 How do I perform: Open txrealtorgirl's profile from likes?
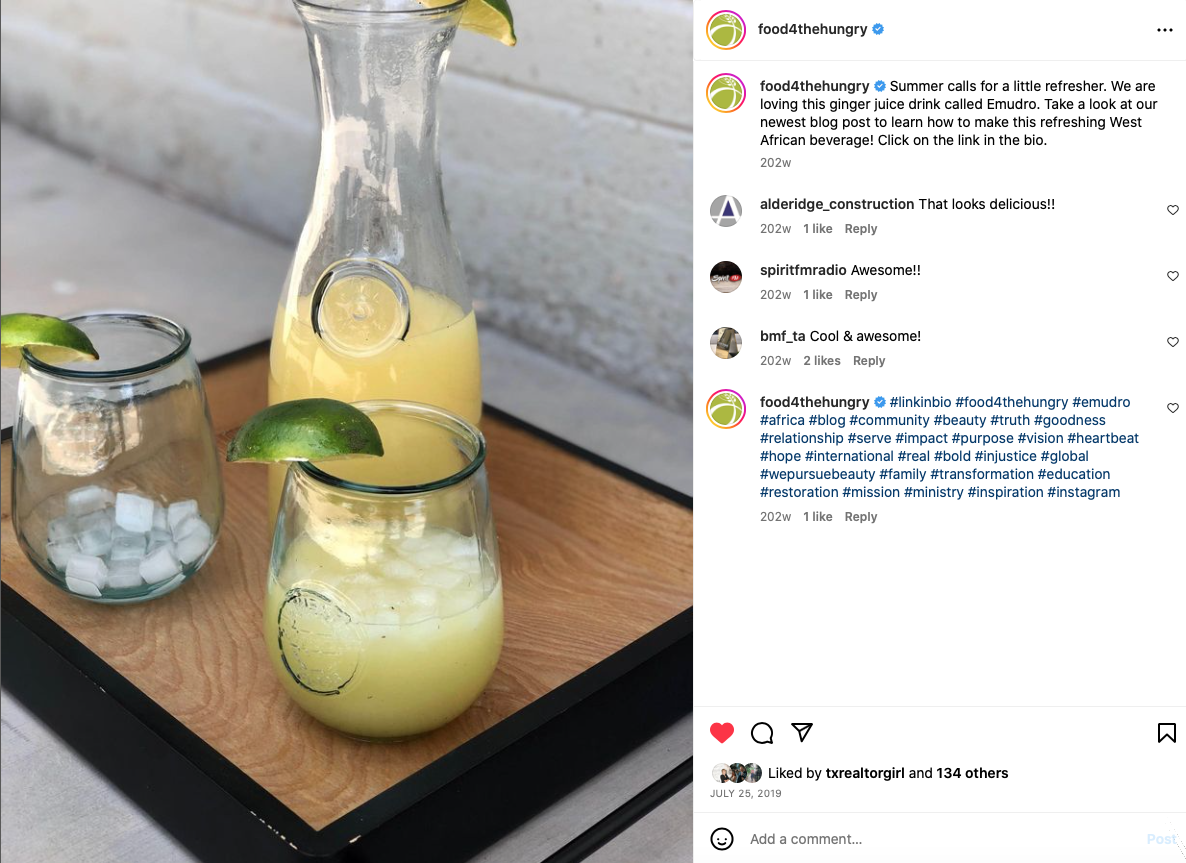pyautogui.click(x=865, y=773)
